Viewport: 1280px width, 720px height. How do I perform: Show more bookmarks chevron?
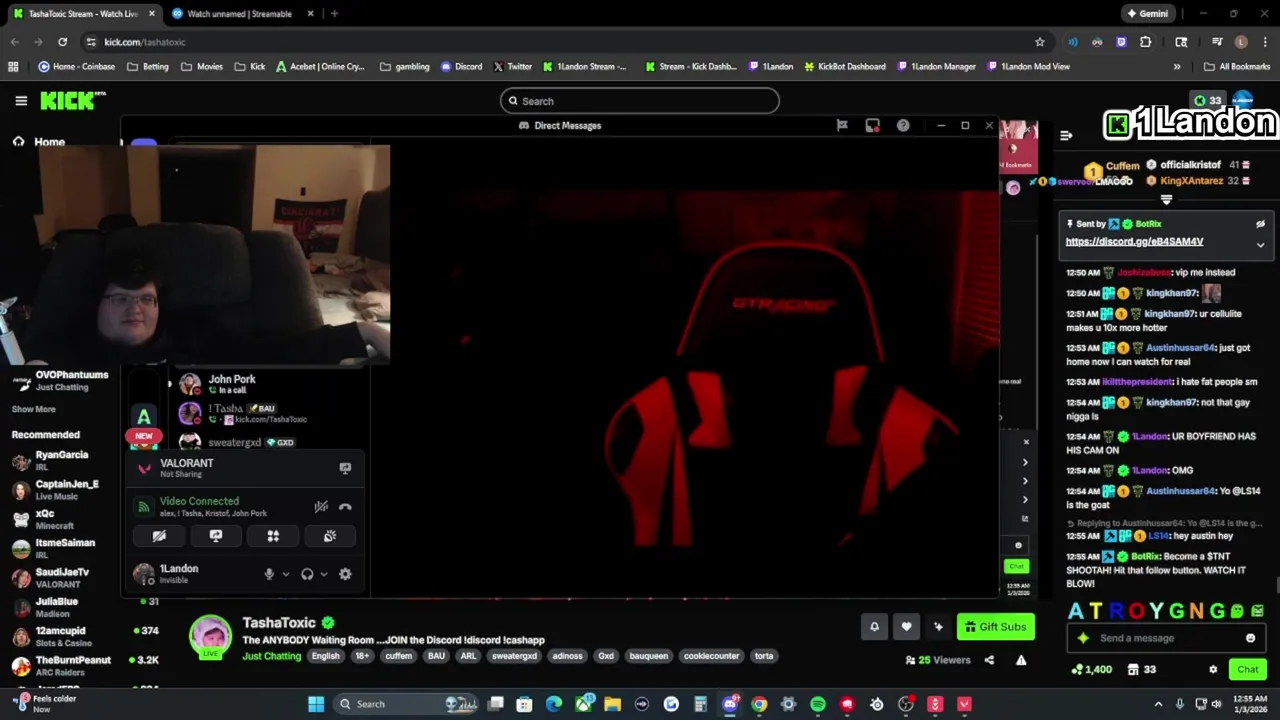(1176, 67)
